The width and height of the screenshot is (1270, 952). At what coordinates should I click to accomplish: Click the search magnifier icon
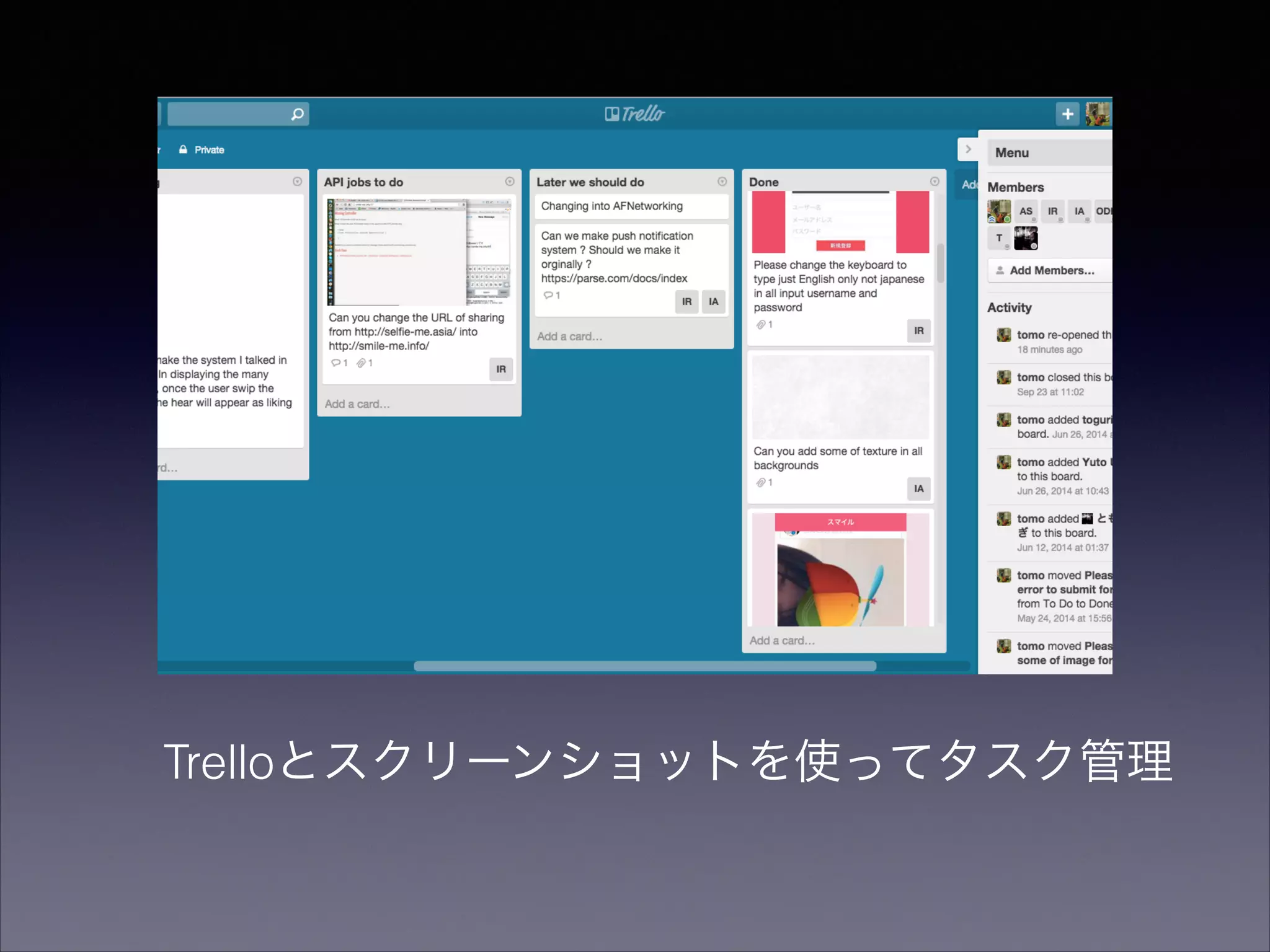pos(298,114)
